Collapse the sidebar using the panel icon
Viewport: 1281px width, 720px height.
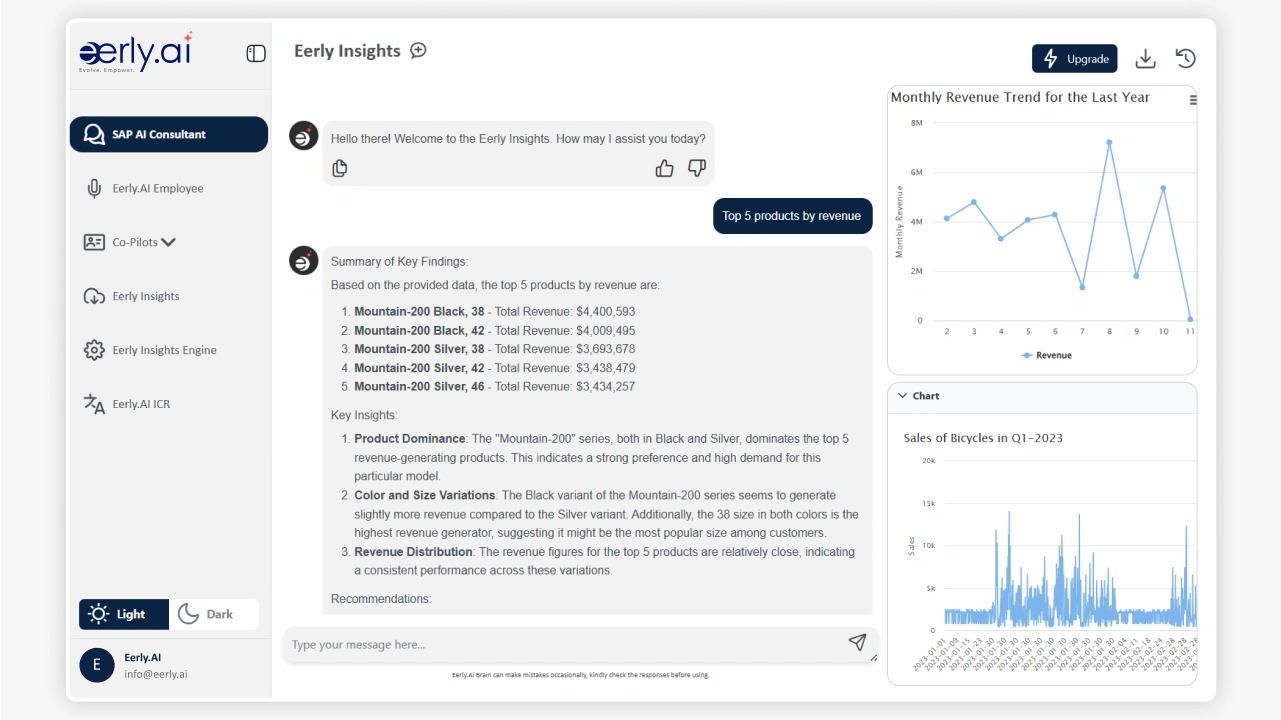[256, 53]
